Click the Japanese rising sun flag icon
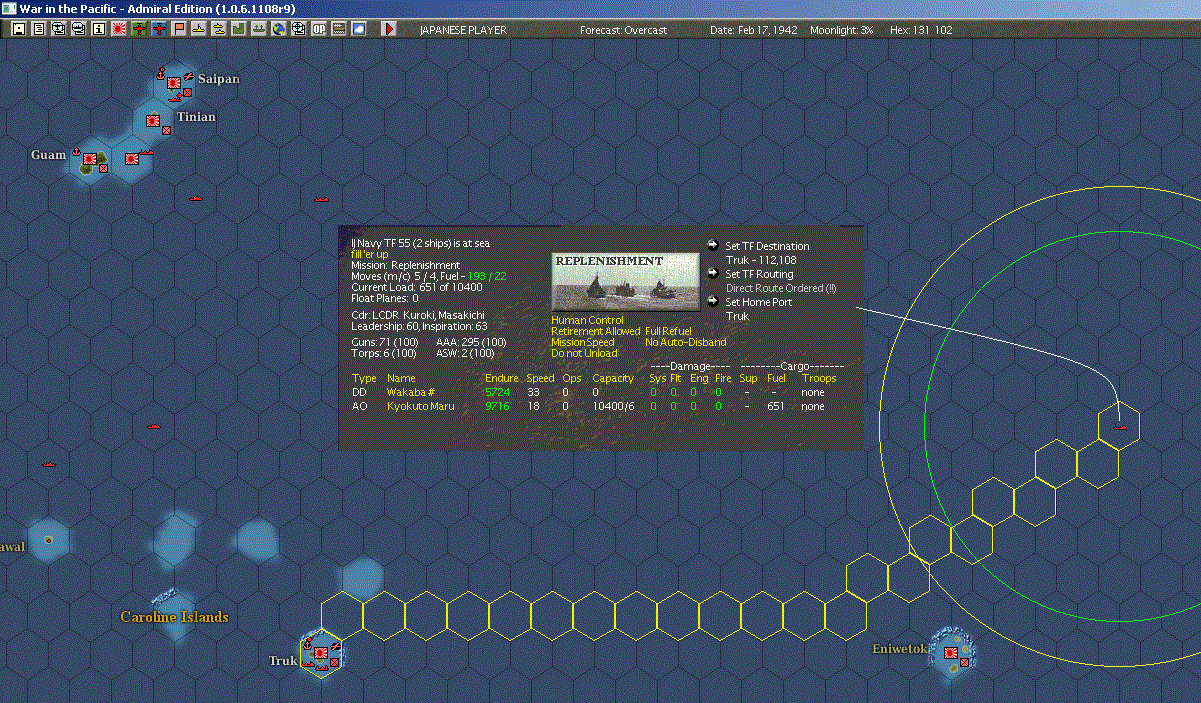 pyautogui.click(x=118, y=29)
